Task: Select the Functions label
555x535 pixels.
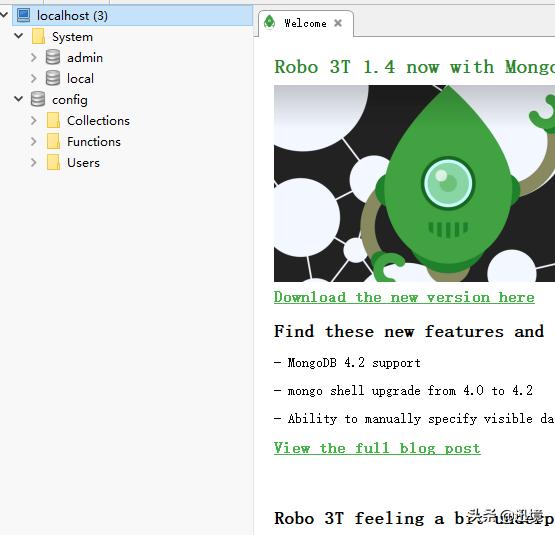Action: pyautogui.click(x=94, y=142)
